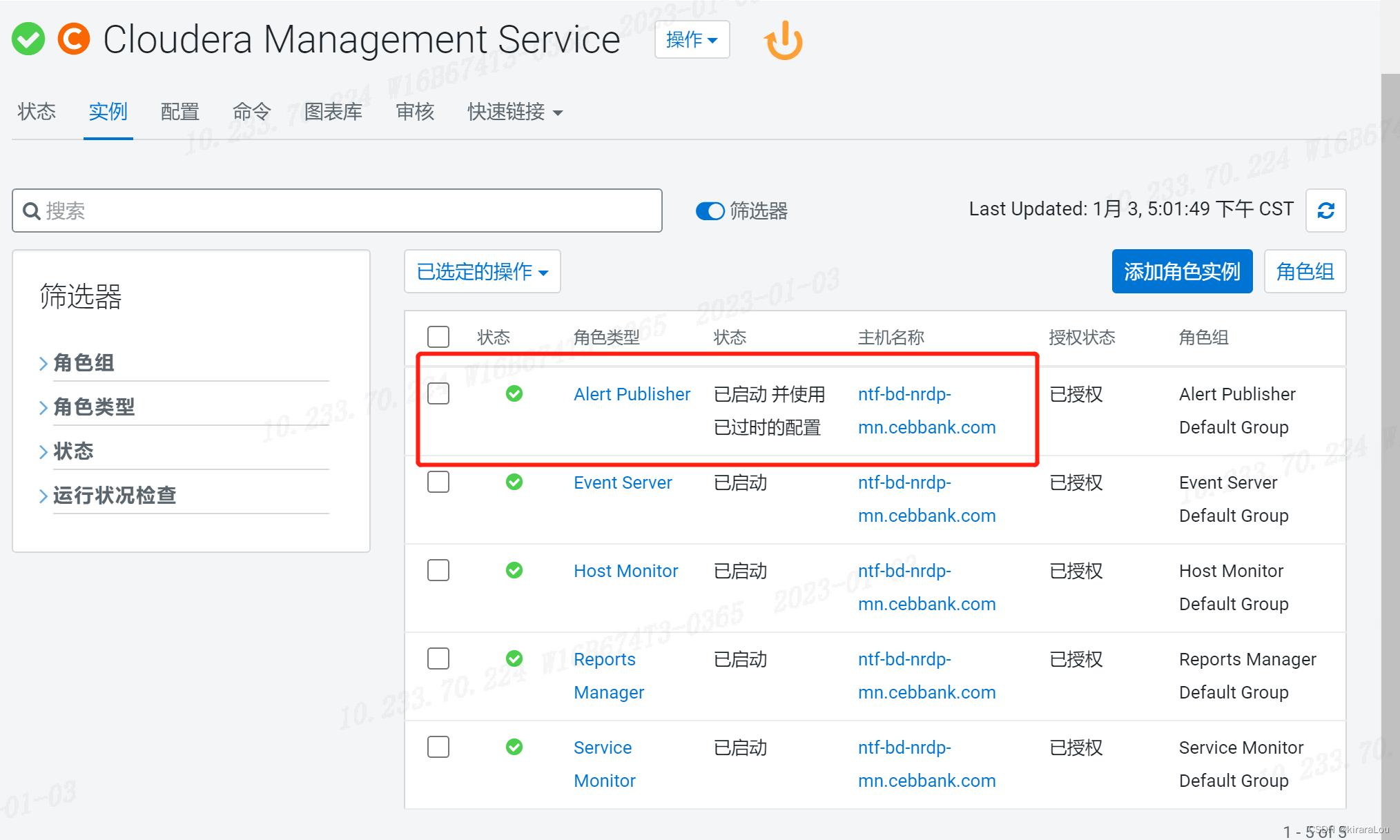This screenshot has width=1400, height=840.
Task: Toggle the 筛选器 filter switch
Action: [x=710, y=211]
